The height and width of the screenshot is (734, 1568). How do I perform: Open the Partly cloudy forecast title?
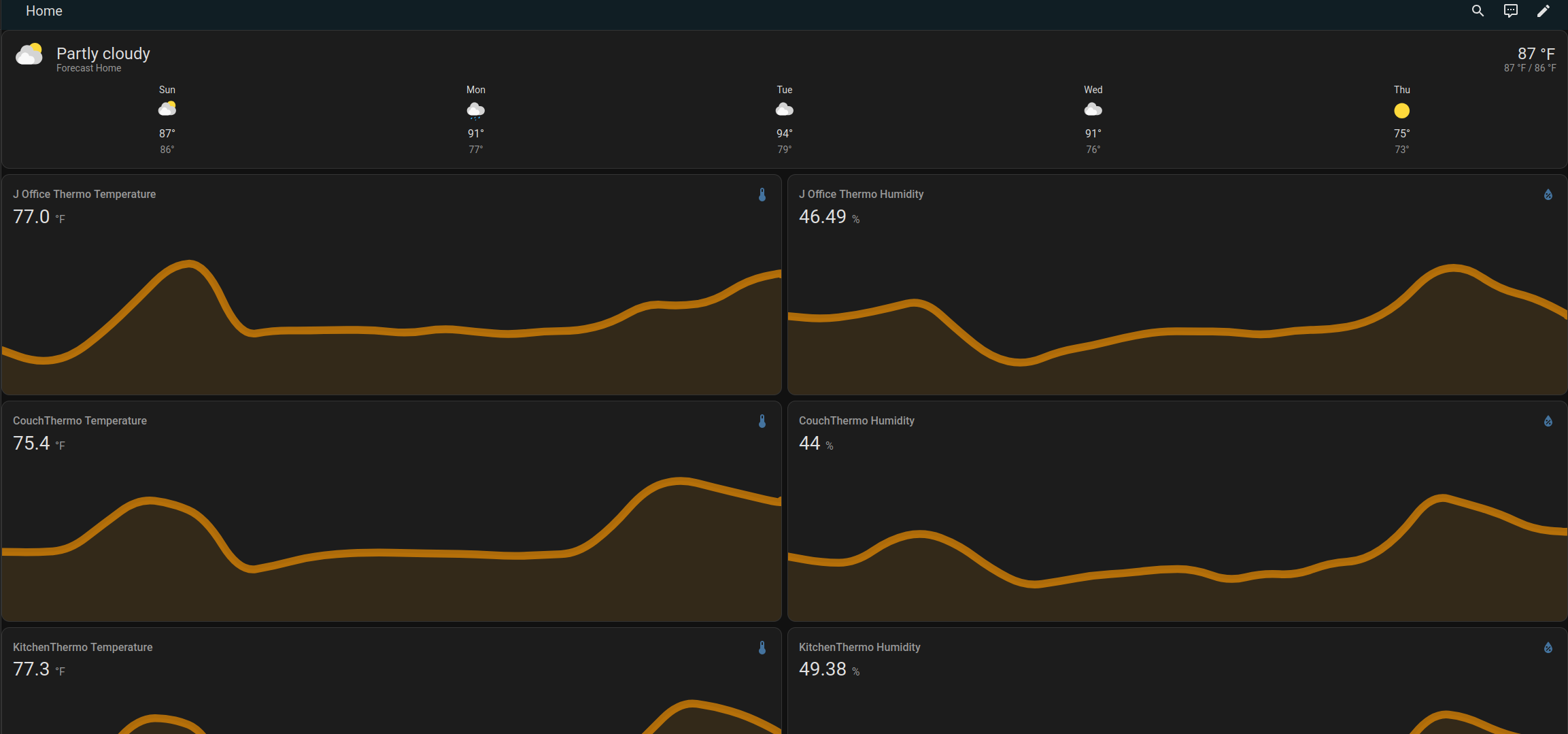pos(103,53)
